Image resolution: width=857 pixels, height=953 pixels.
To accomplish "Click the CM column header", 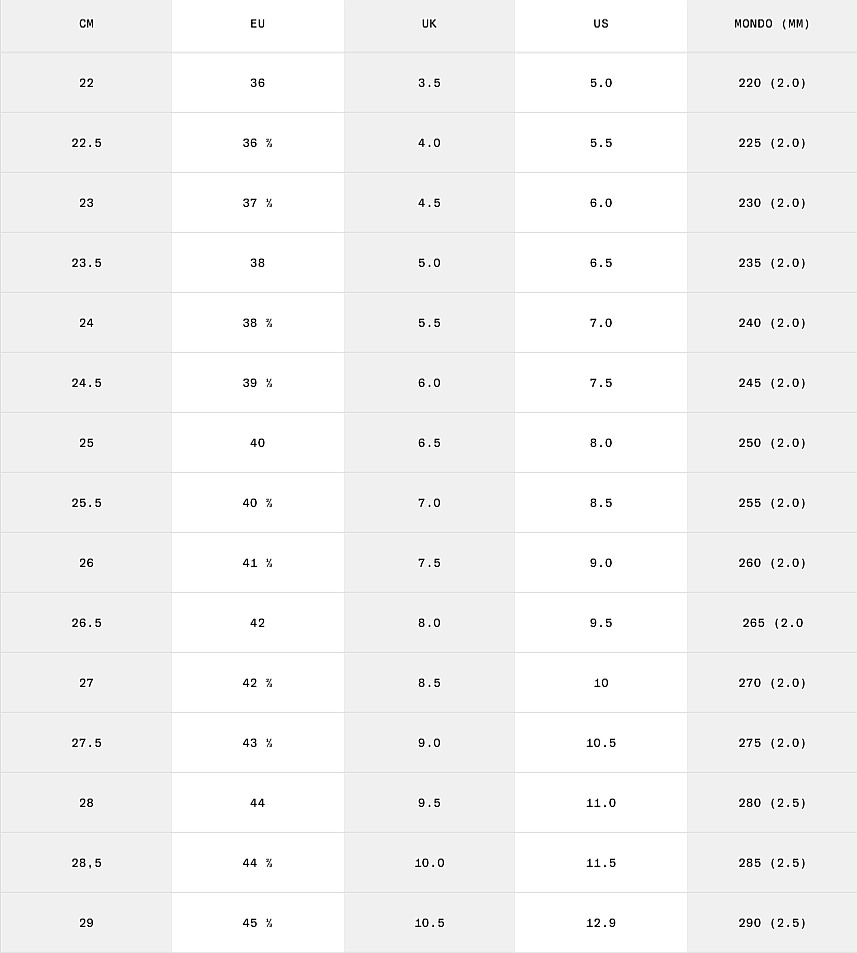I will tap(86, 24).
